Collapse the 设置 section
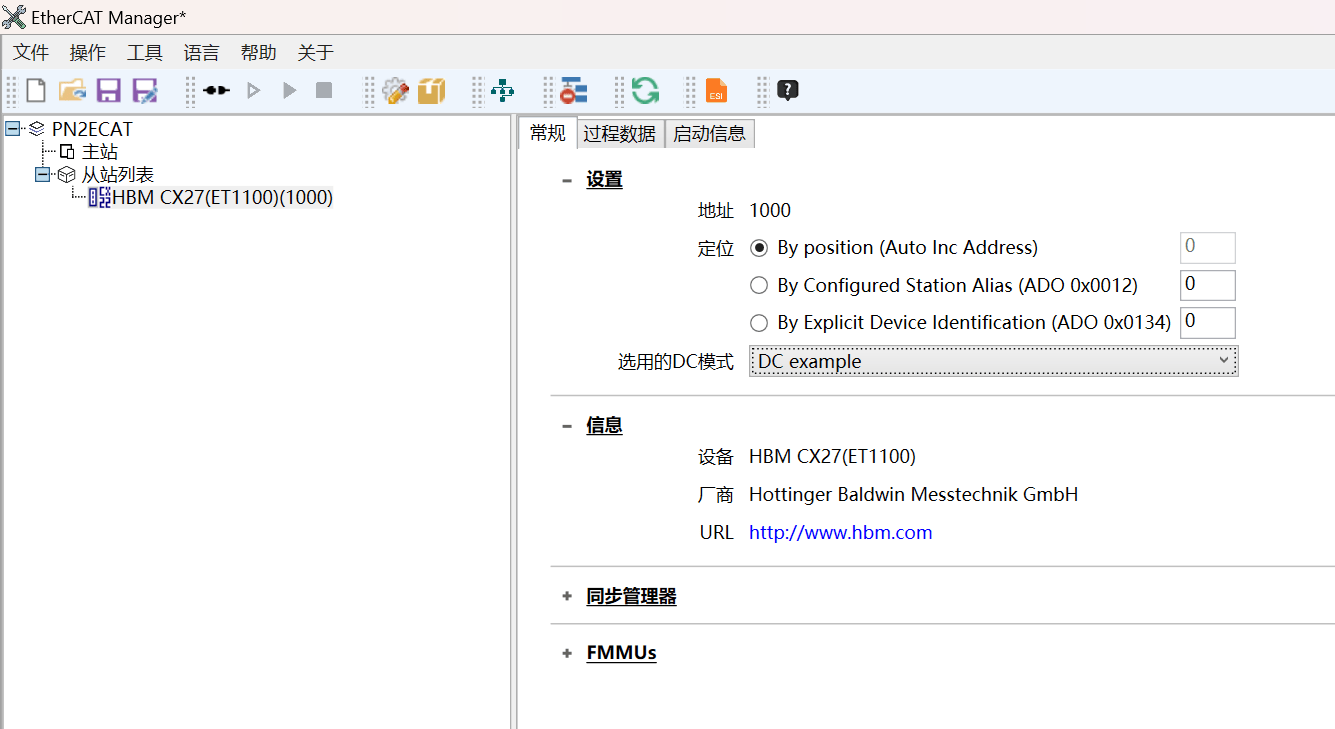 tap(567, 181)
